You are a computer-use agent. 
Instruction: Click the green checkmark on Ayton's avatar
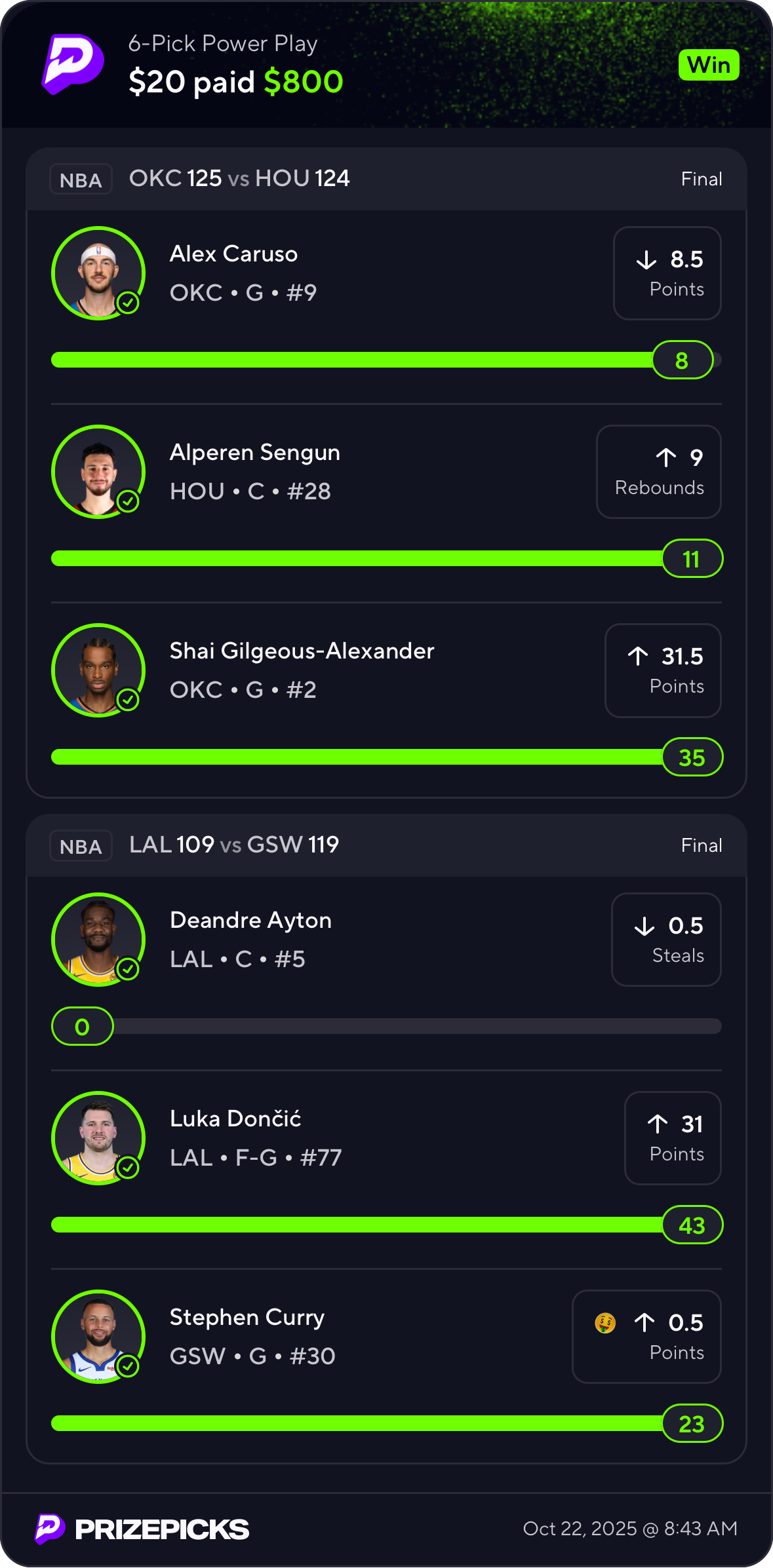(x=128, y=969)
